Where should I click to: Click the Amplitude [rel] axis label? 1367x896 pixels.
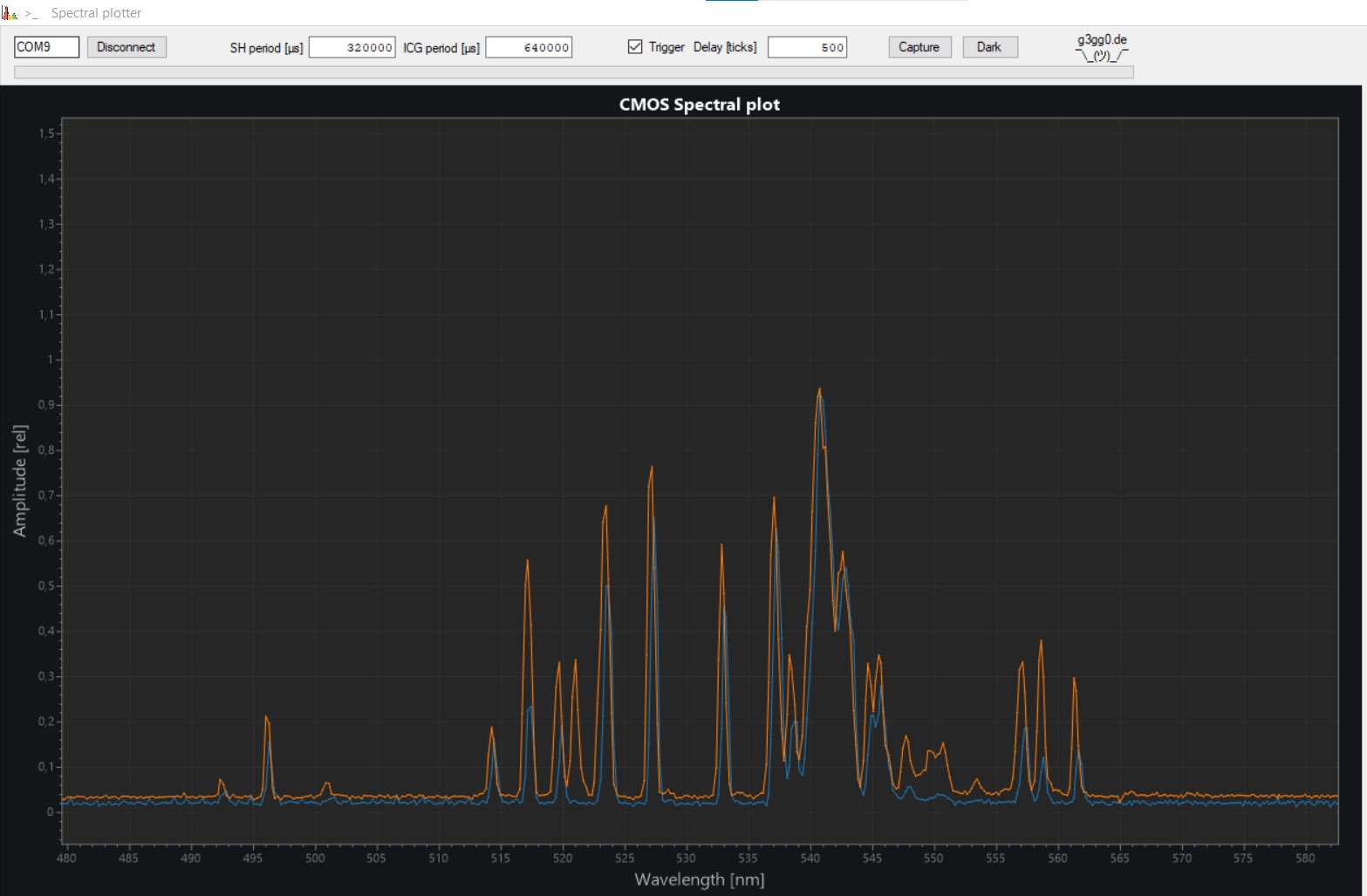tap(20, 481)
